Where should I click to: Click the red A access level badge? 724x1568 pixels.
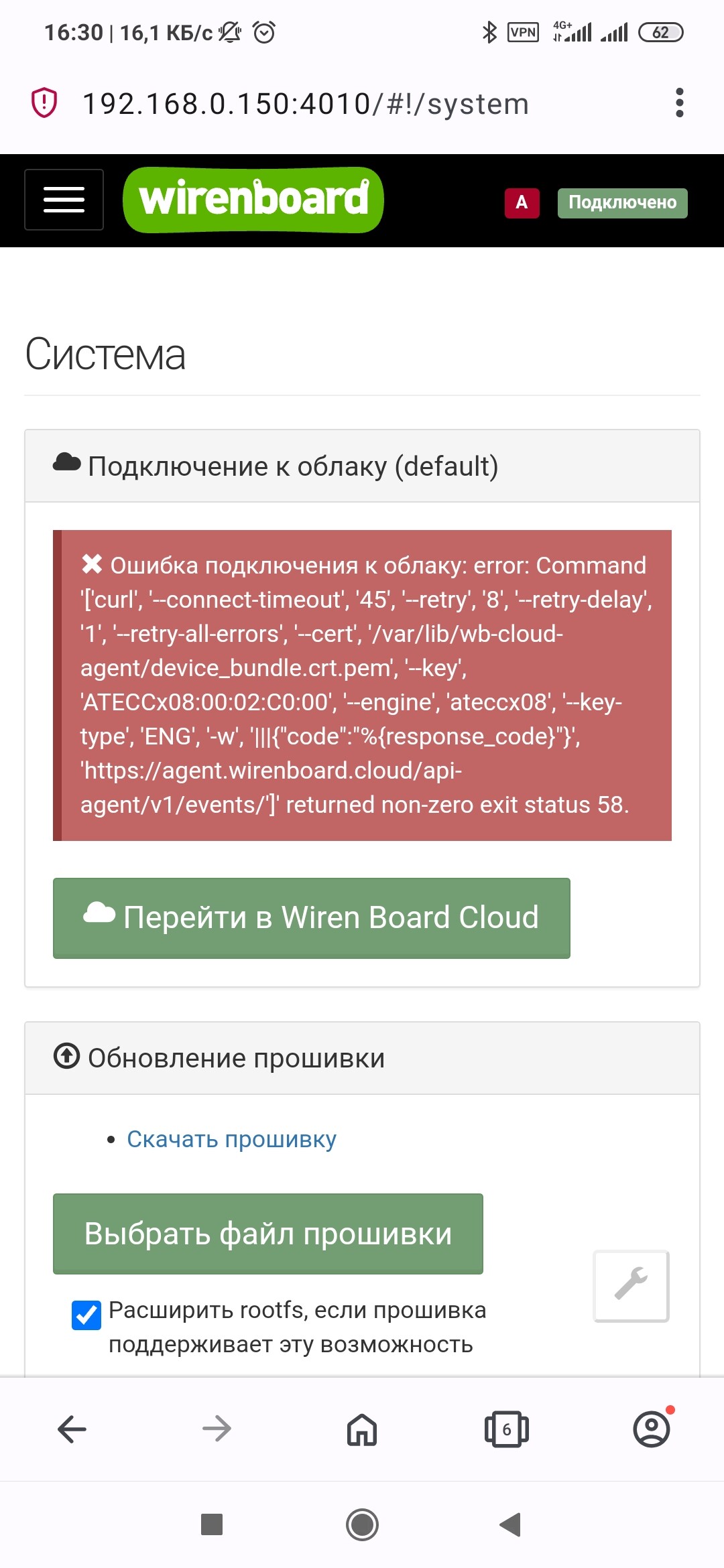tap(522, 202)
